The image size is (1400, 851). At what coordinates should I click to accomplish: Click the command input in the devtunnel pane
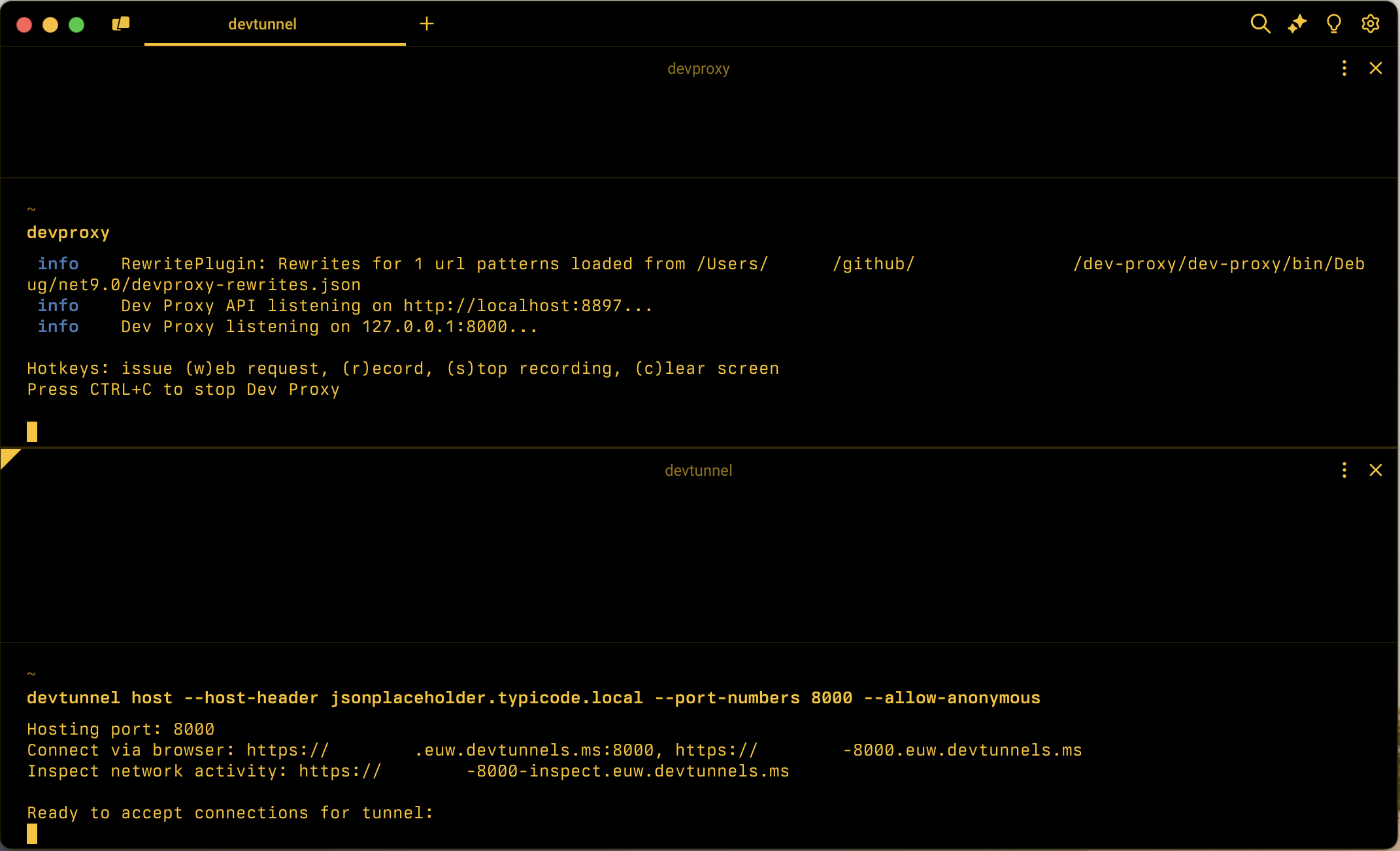point(32,834)
